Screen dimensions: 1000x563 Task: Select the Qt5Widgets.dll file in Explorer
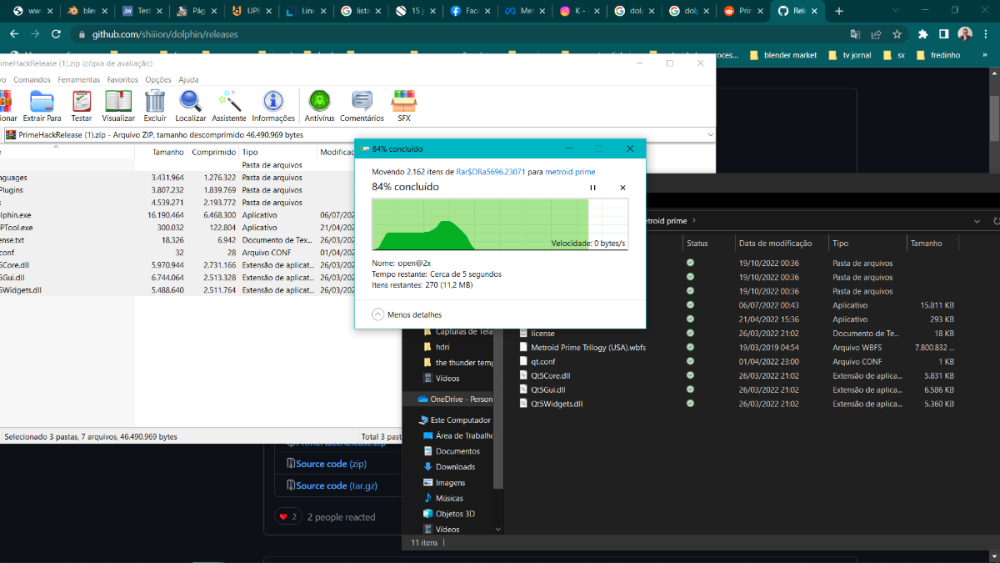(556, 404)
